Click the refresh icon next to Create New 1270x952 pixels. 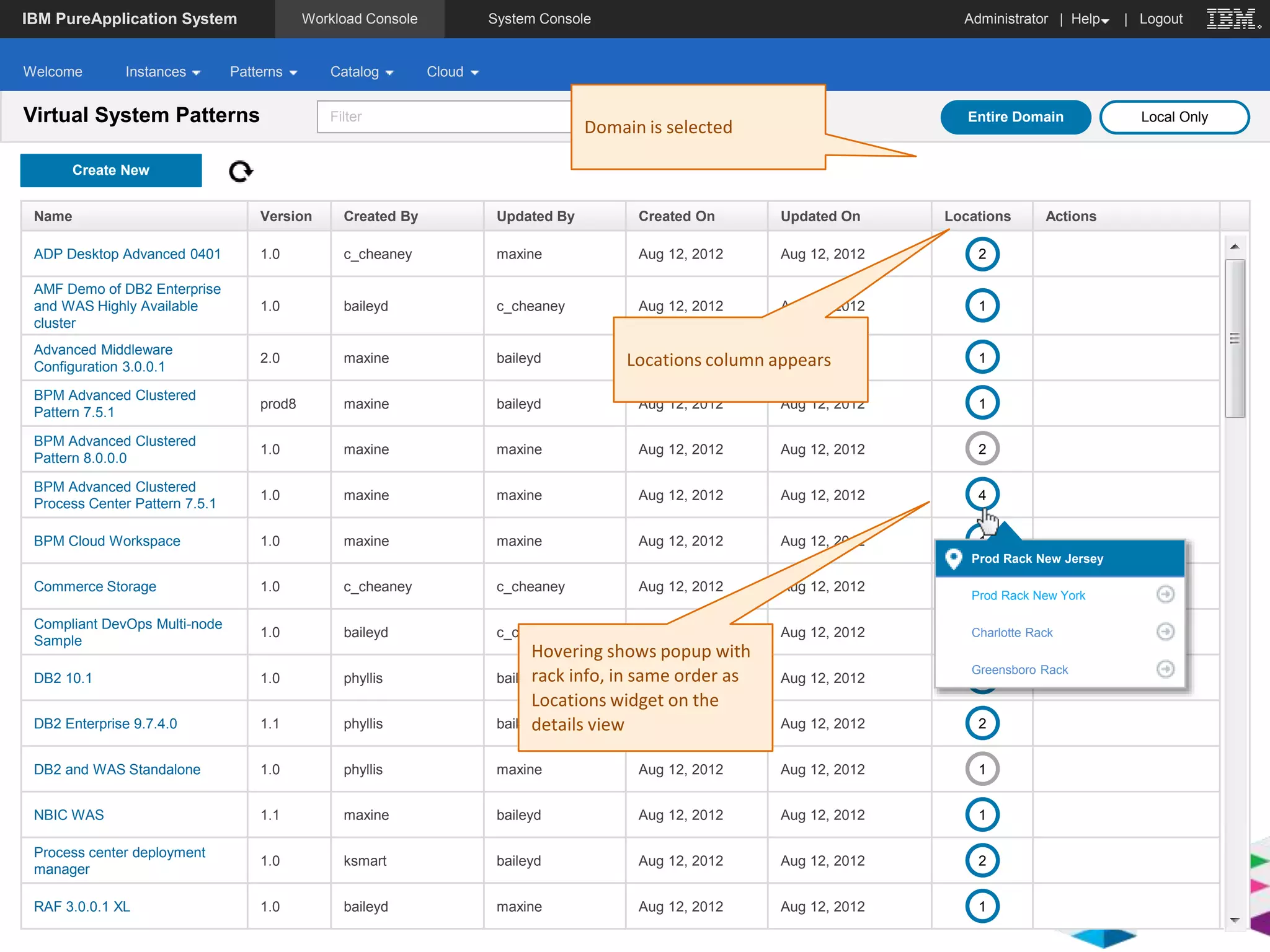(x=241, y=172)
